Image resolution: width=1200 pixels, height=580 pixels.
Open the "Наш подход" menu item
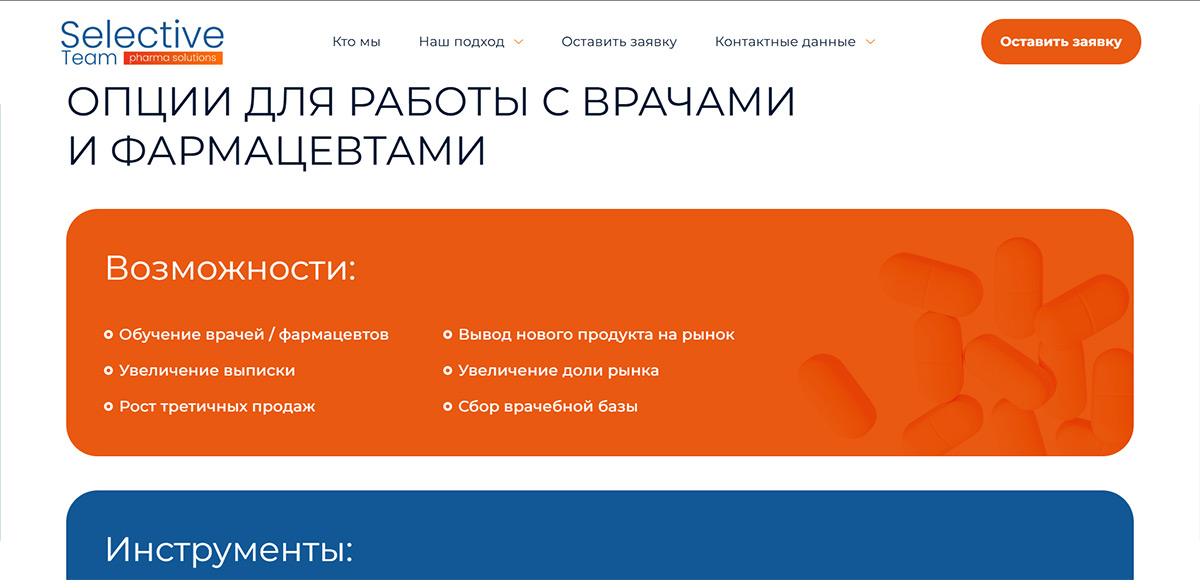click(461, 42)
